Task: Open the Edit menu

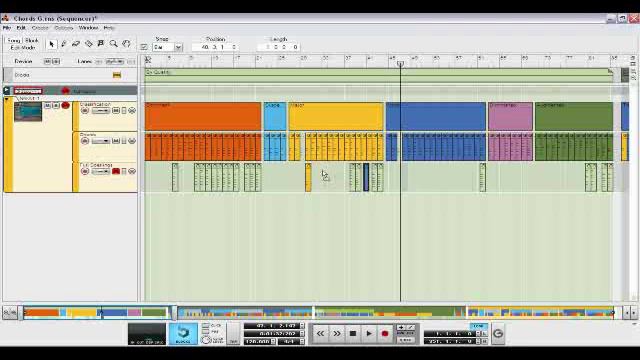Action: pyautogui.click(x=21, y=28)
